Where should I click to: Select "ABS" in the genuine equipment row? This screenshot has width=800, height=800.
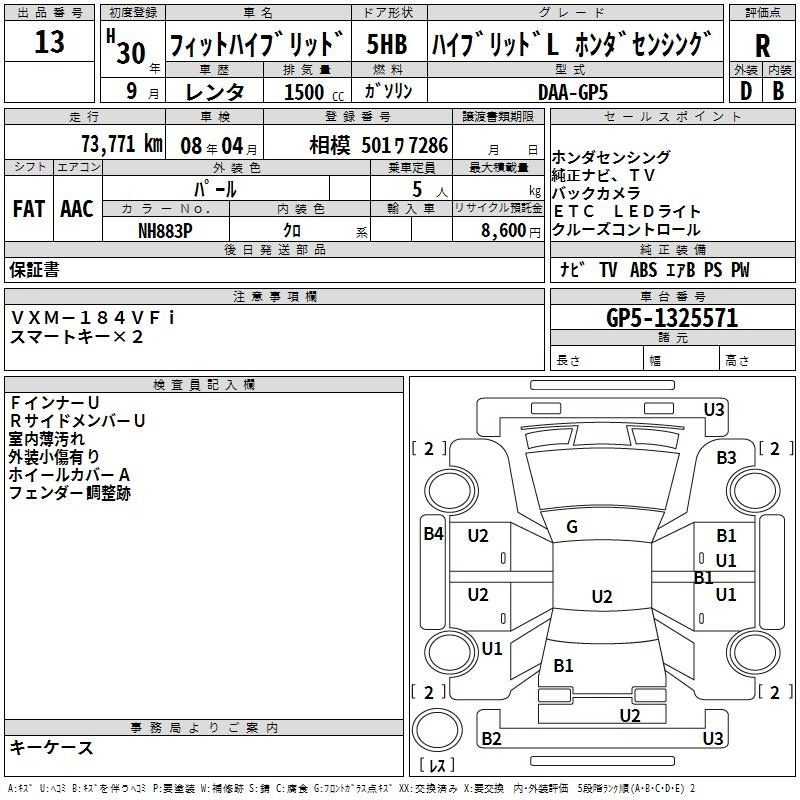click(643, 270)
